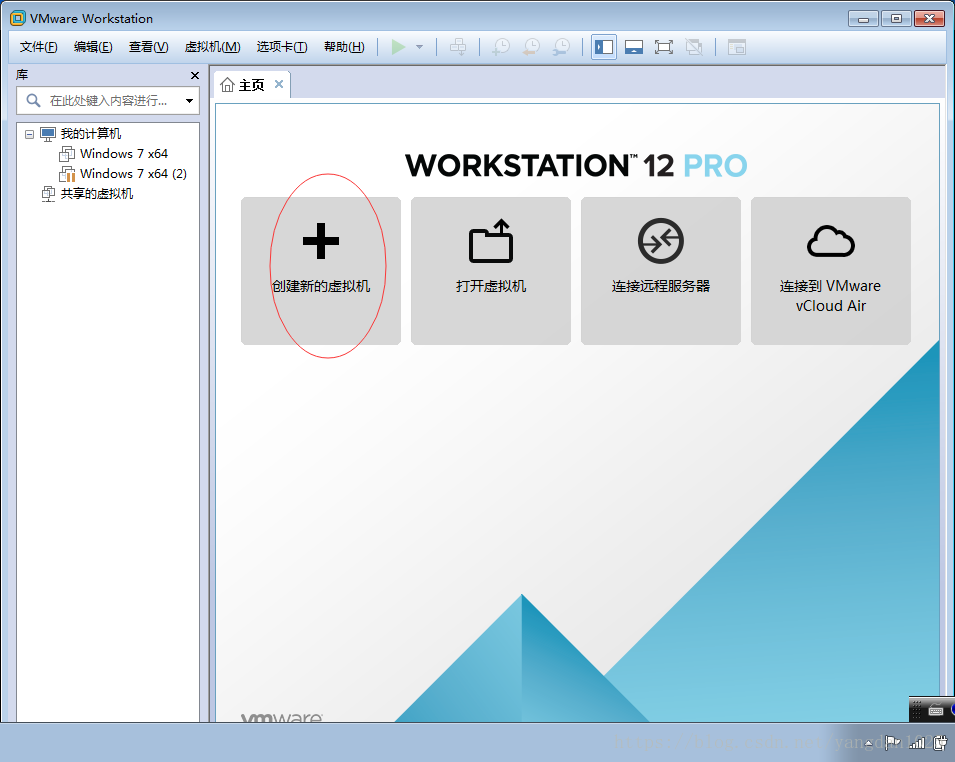Click the Unity mode toolbar icon
Viewport: 955px width, 762px height.
[x=694, y=47]
